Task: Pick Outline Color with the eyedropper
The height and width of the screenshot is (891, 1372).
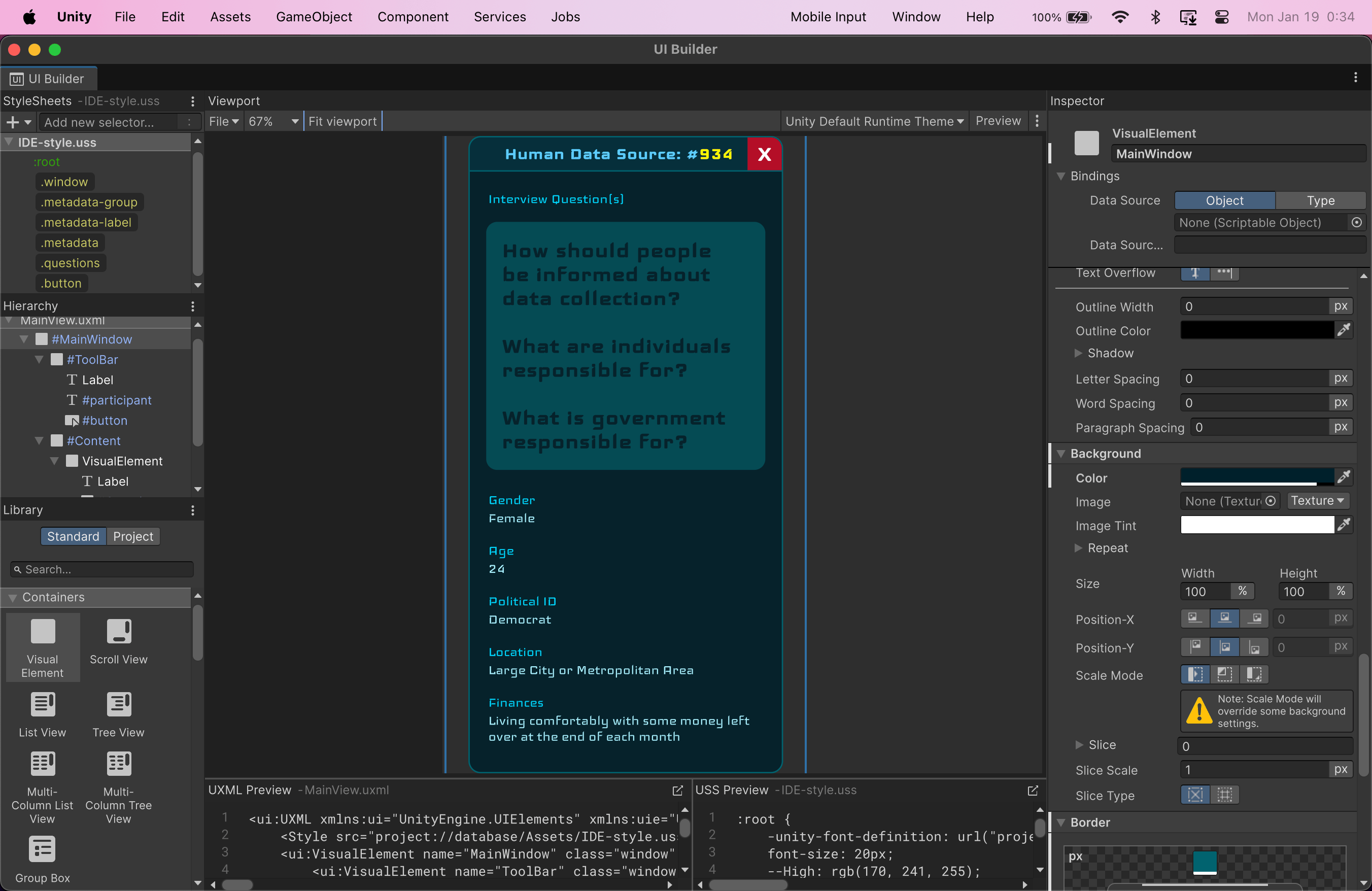Action: pyautogui.click(x=1344, y=330)
